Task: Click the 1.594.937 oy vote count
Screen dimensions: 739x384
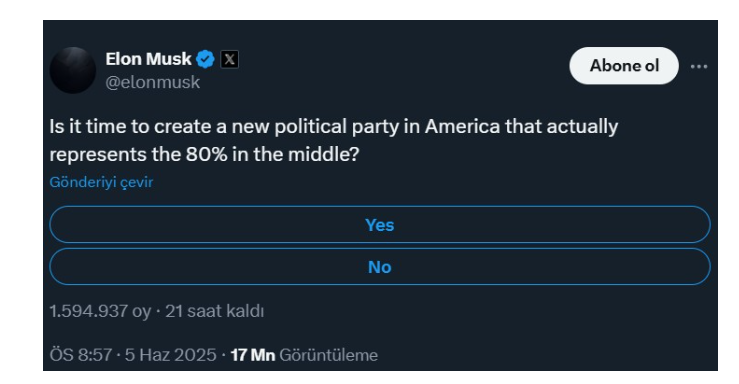Action: pyautogui.click(x=100, y=311)
